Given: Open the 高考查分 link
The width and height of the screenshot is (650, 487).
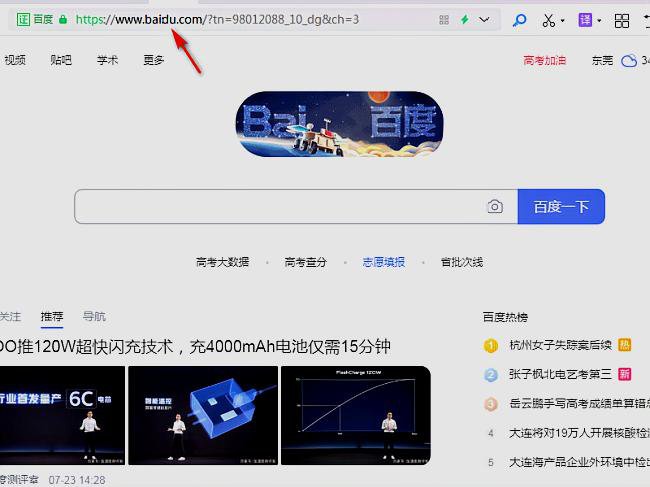Looking at the screenshot, I should 306,262.
